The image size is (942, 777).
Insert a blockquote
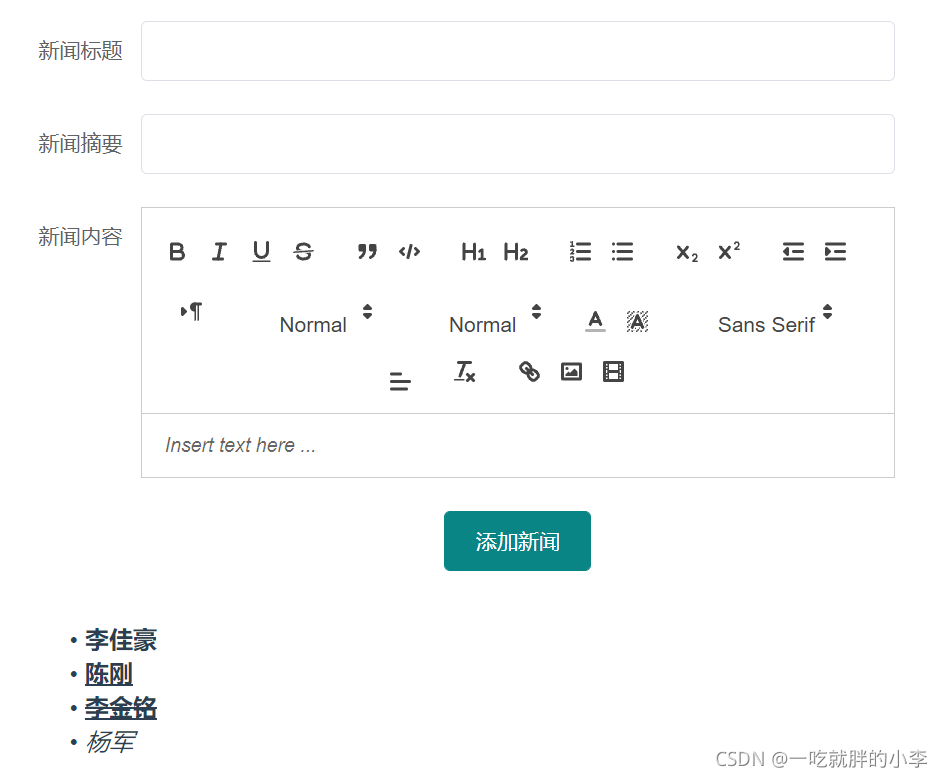click(x=367, y=252)
